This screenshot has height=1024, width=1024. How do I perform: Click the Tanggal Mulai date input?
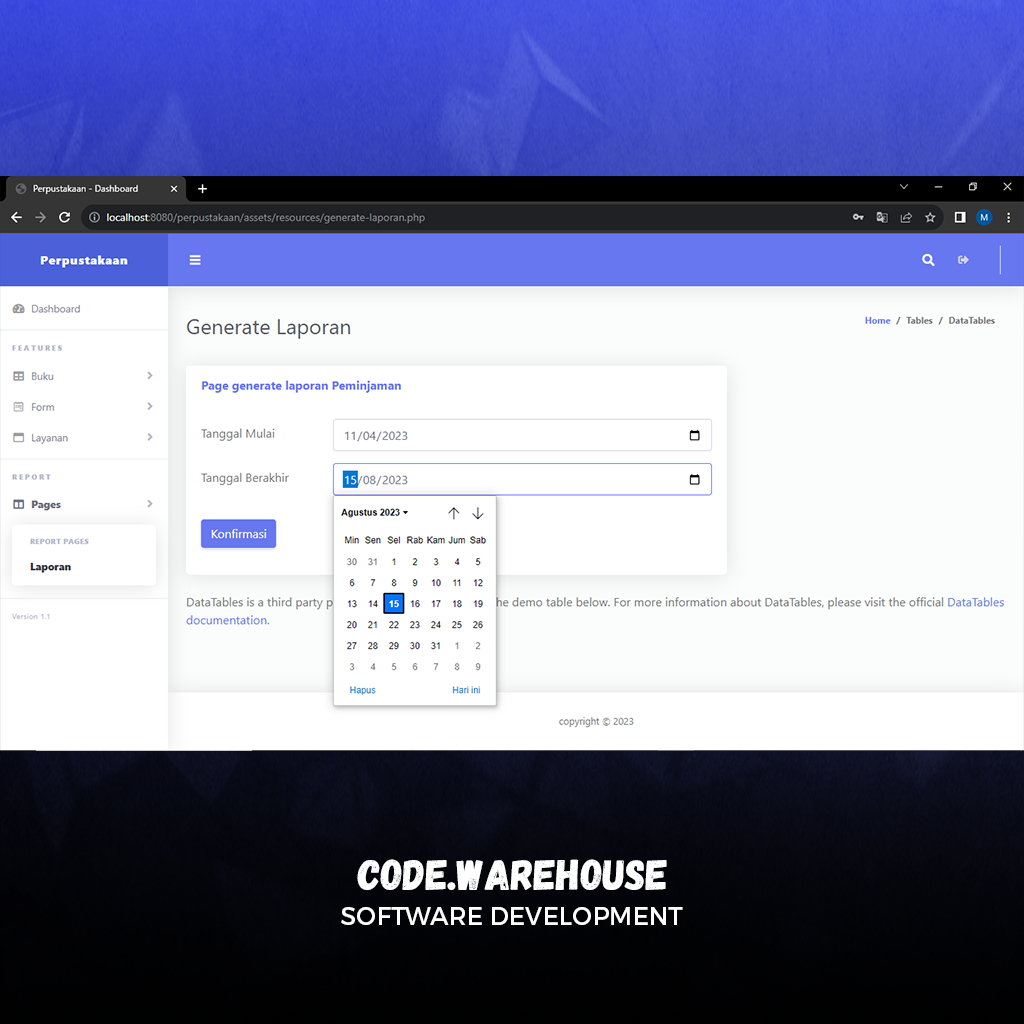click(x=522, y=436)
